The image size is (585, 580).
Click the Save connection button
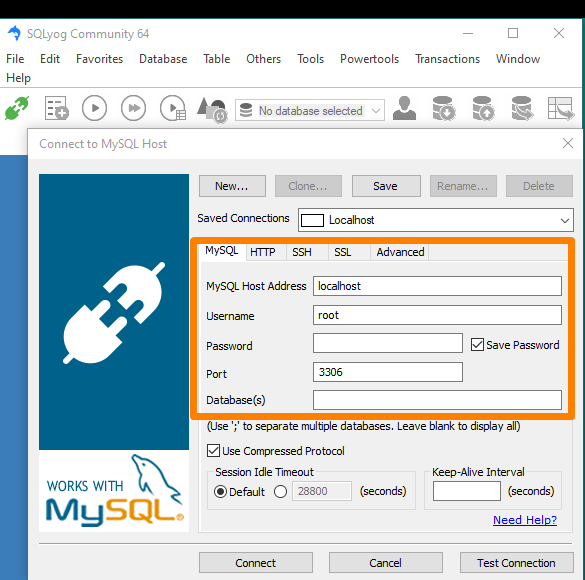pyautogui.click(x=386, y=186)
